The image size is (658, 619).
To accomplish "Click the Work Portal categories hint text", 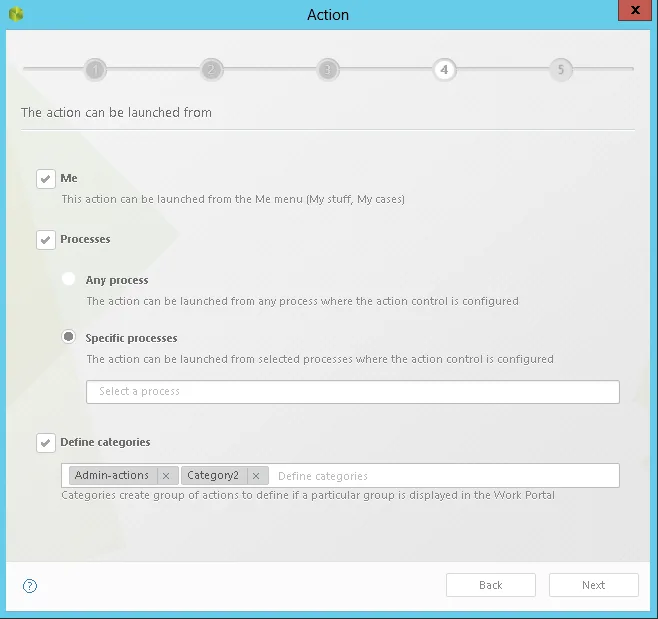I will [x=308, y=495].
